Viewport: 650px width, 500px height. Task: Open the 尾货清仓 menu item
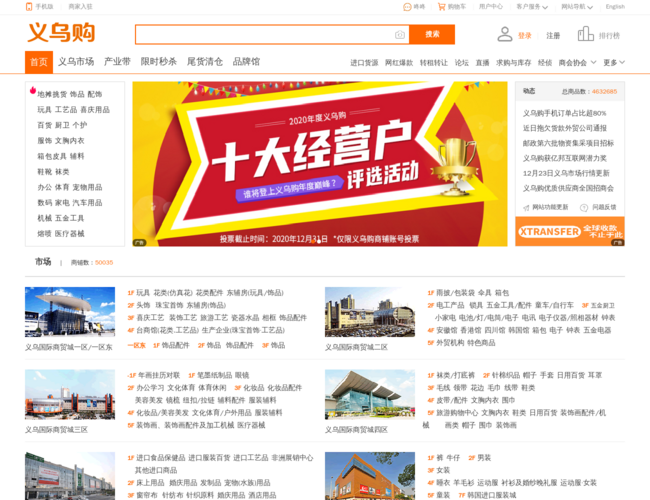point(204,62)
